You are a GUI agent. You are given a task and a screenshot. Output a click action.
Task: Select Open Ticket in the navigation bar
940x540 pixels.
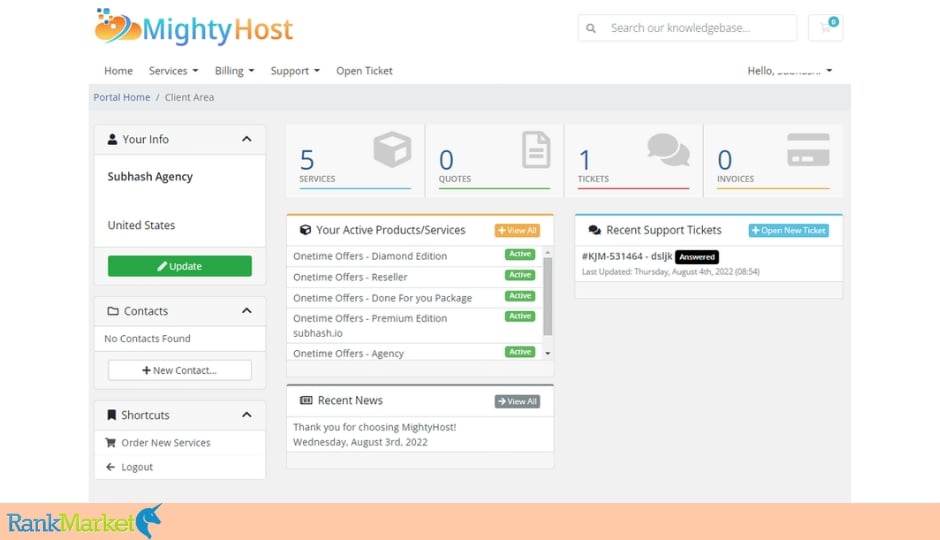click(364, 71)
